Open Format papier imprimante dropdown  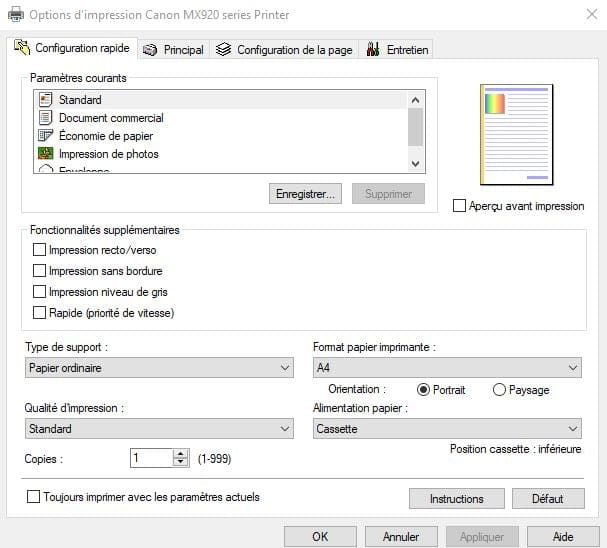(447, 368)
